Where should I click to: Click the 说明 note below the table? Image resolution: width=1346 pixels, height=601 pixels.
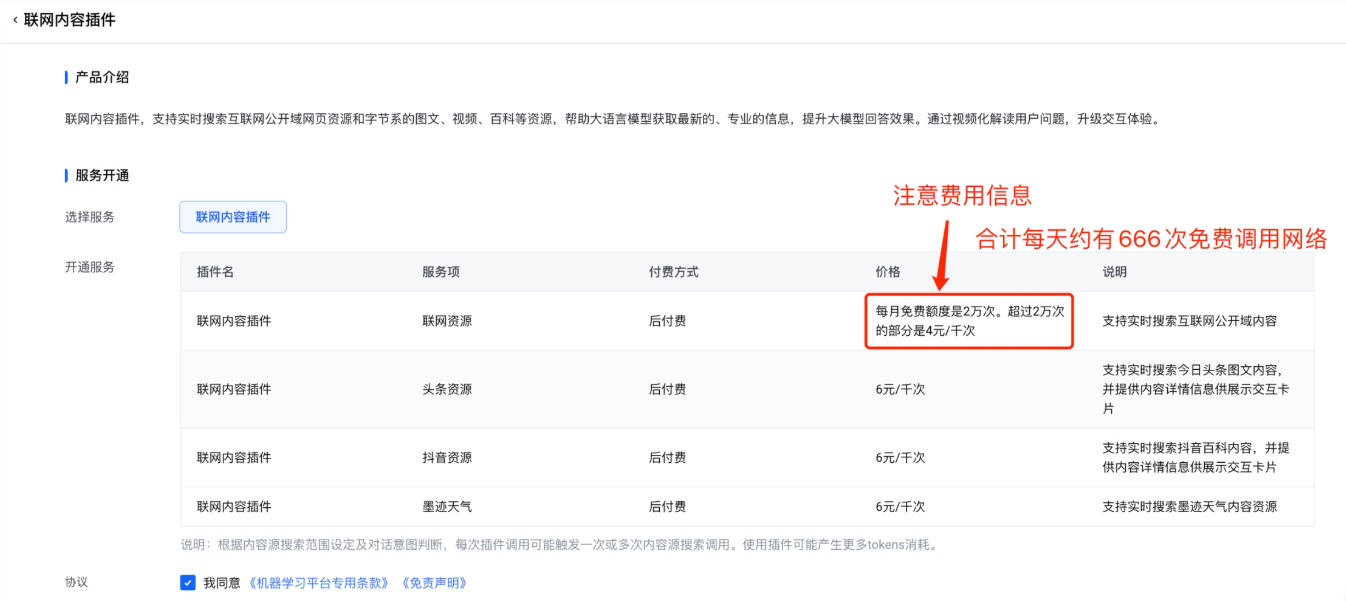(x=558, y=545)
